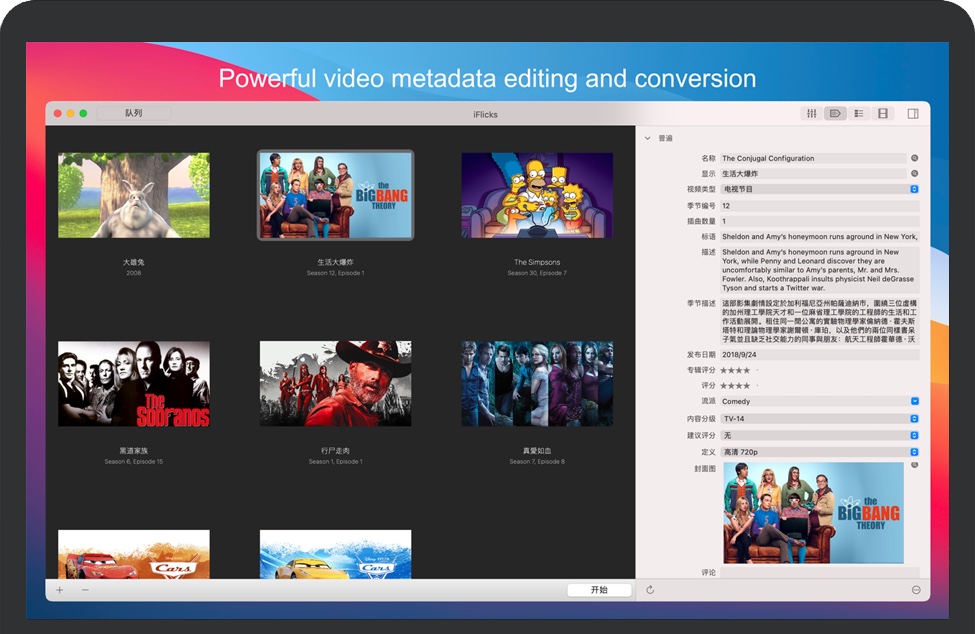Click search icon next to 显示 field

pos(914,173)
